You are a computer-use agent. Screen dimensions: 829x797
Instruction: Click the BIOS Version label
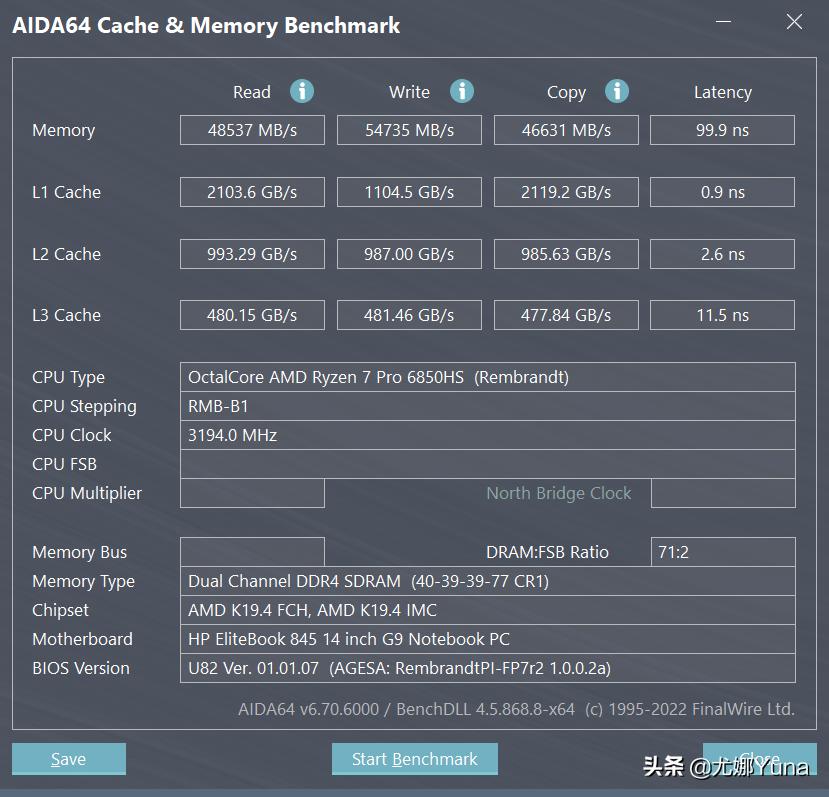(80, 668)
